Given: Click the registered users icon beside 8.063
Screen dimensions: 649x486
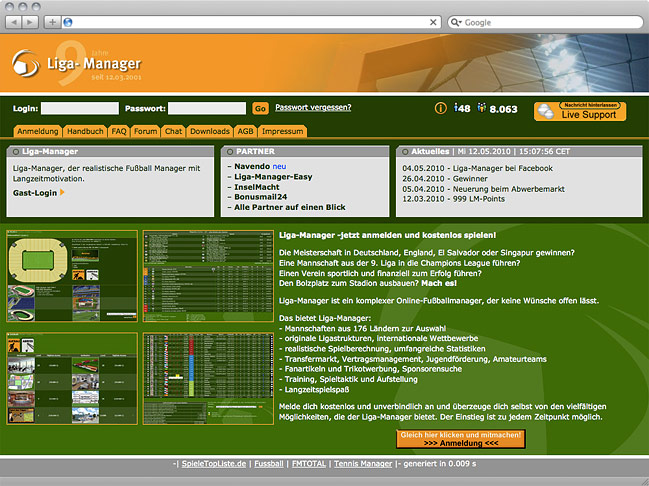Looking at the screenshot, I should 481,108.
